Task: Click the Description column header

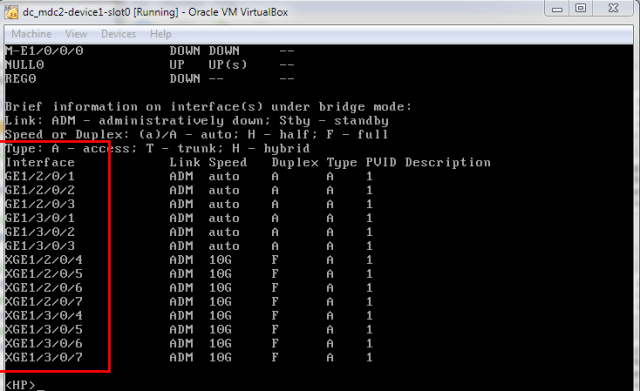Action: pos(448,162)
